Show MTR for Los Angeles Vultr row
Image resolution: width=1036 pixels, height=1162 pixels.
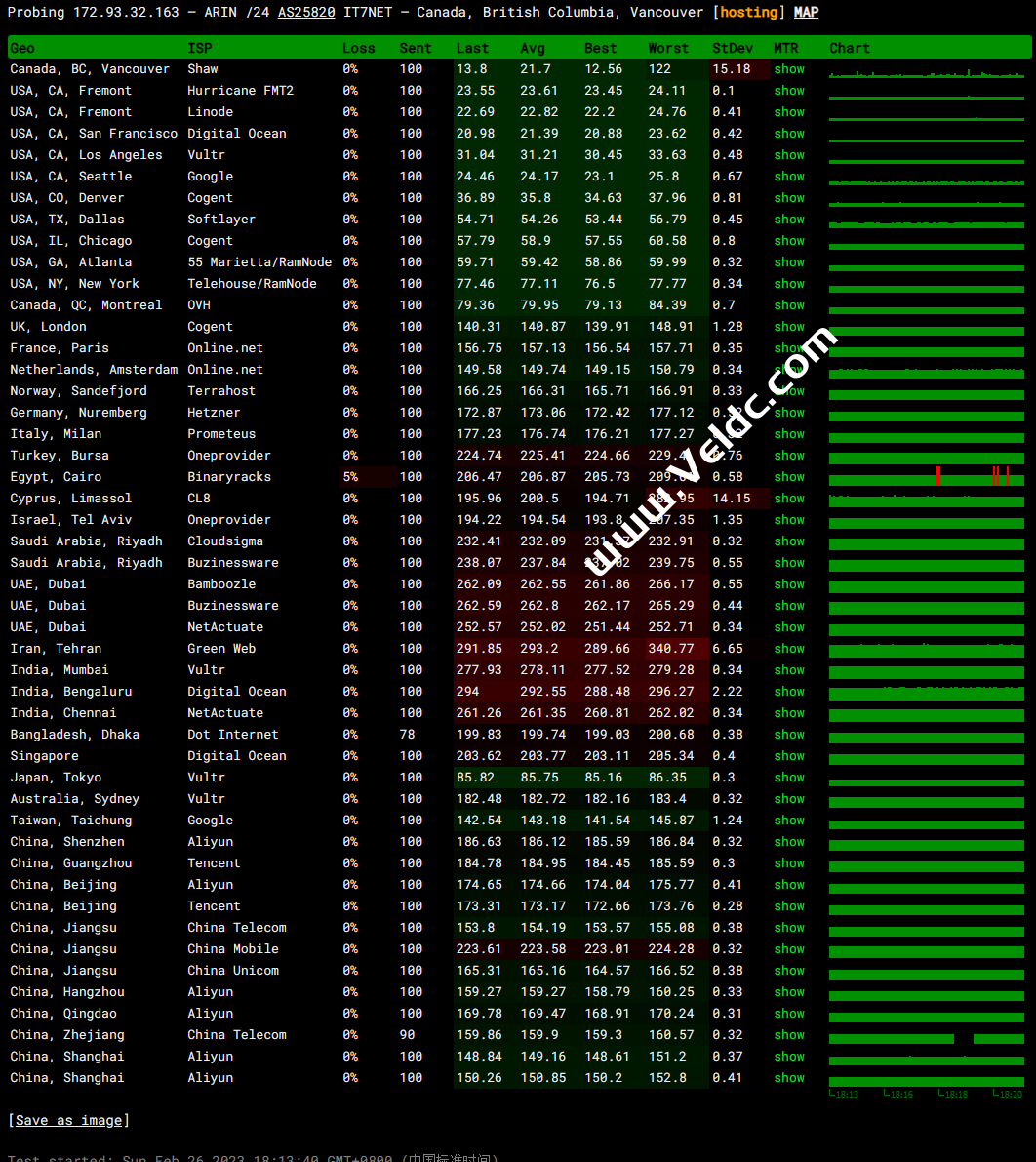click(789, 155)
